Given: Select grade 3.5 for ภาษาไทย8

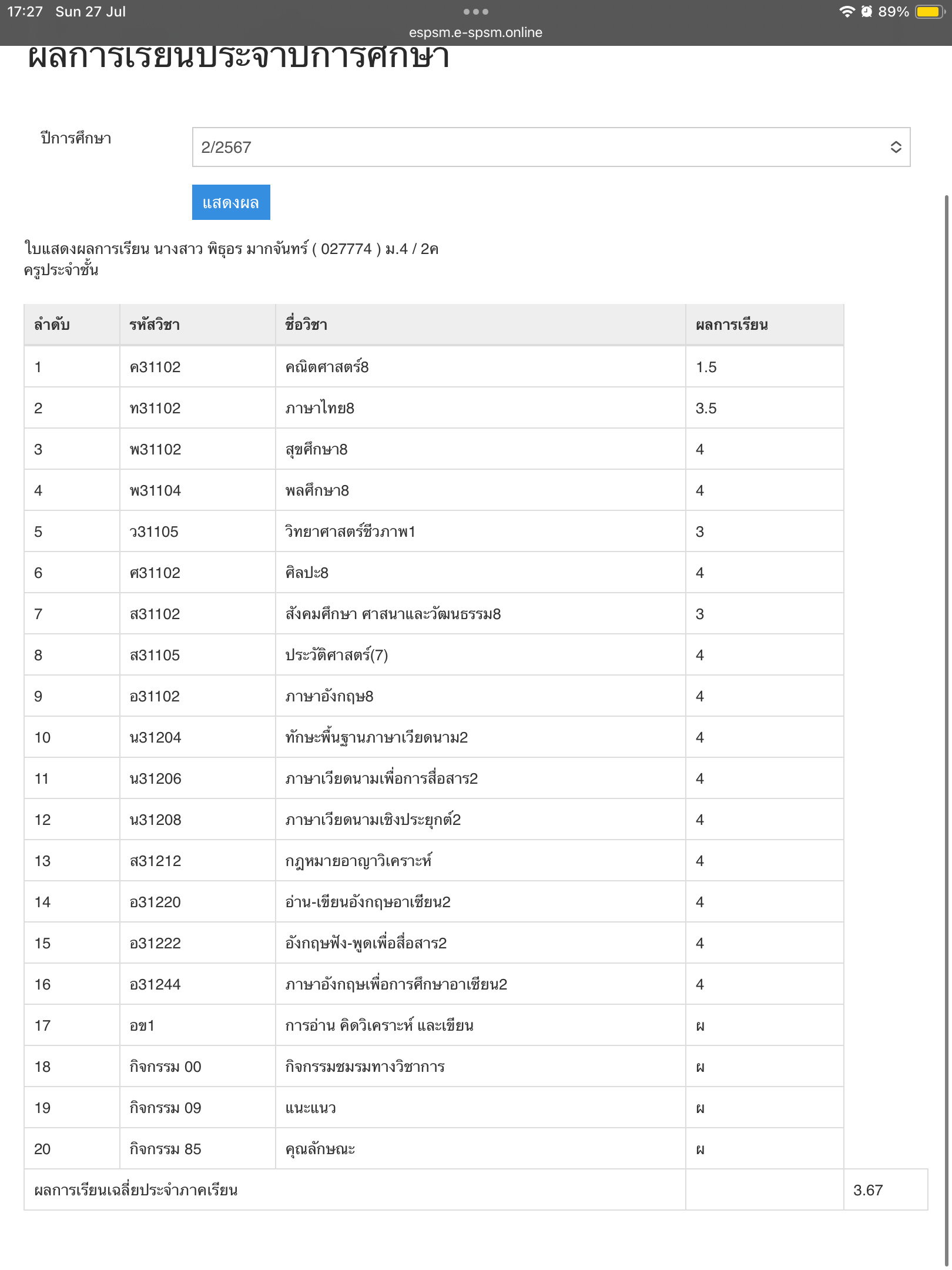Looking at the screenshot, I should point(706,408).
